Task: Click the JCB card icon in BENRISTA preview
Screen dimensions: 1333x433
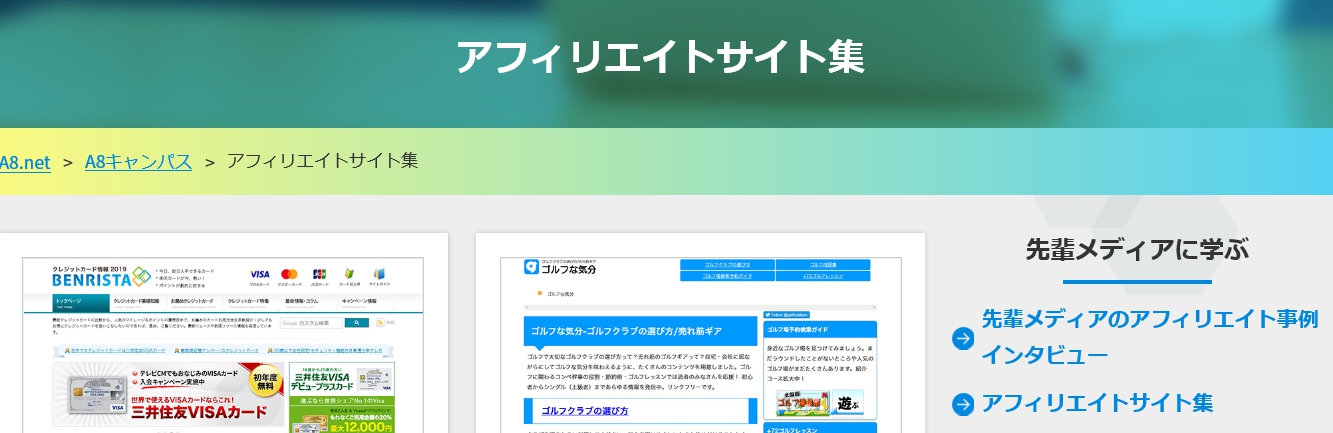Action: click(x=319, y=275)
